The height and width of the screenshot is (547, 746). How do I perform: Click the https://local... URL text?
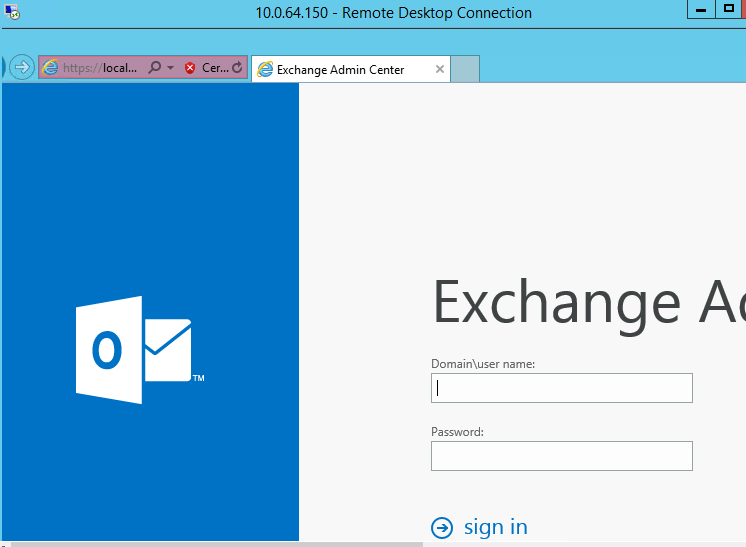pyautogui.click(x=99, y=68)
